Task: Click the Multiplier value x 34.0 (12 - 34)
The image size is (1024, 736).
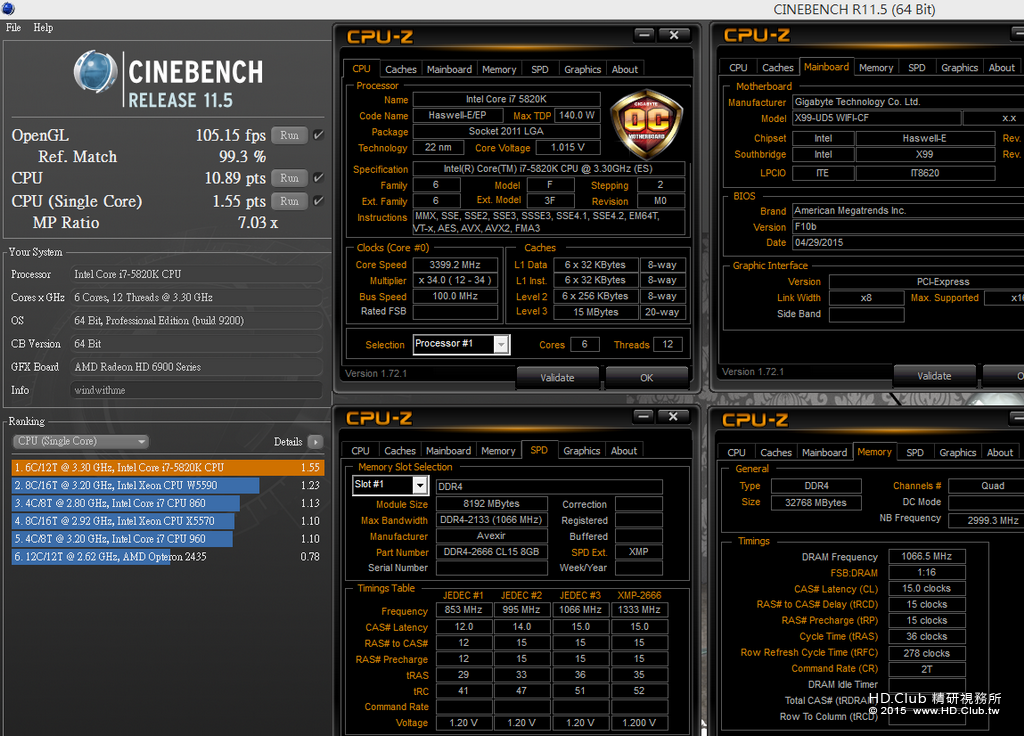Action: [x=455, y=280]
